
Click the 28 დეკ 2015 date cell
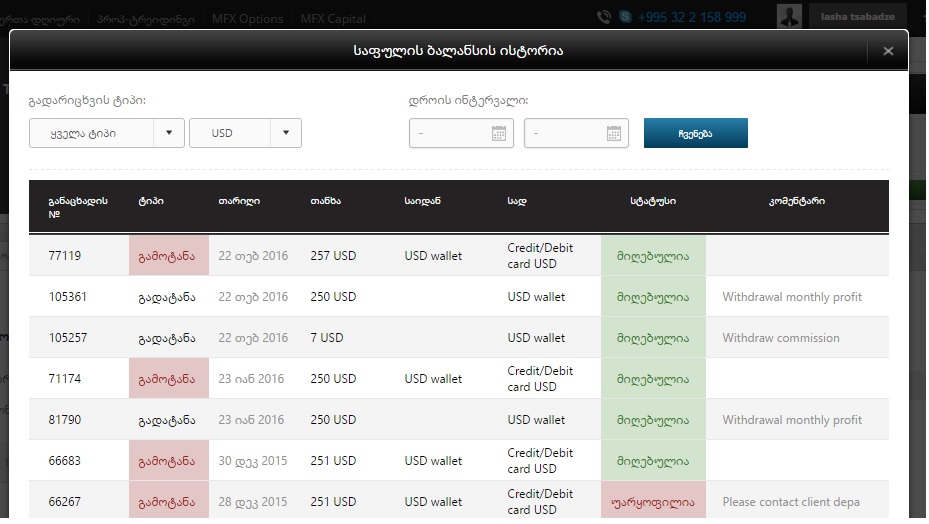pos(252,501)
